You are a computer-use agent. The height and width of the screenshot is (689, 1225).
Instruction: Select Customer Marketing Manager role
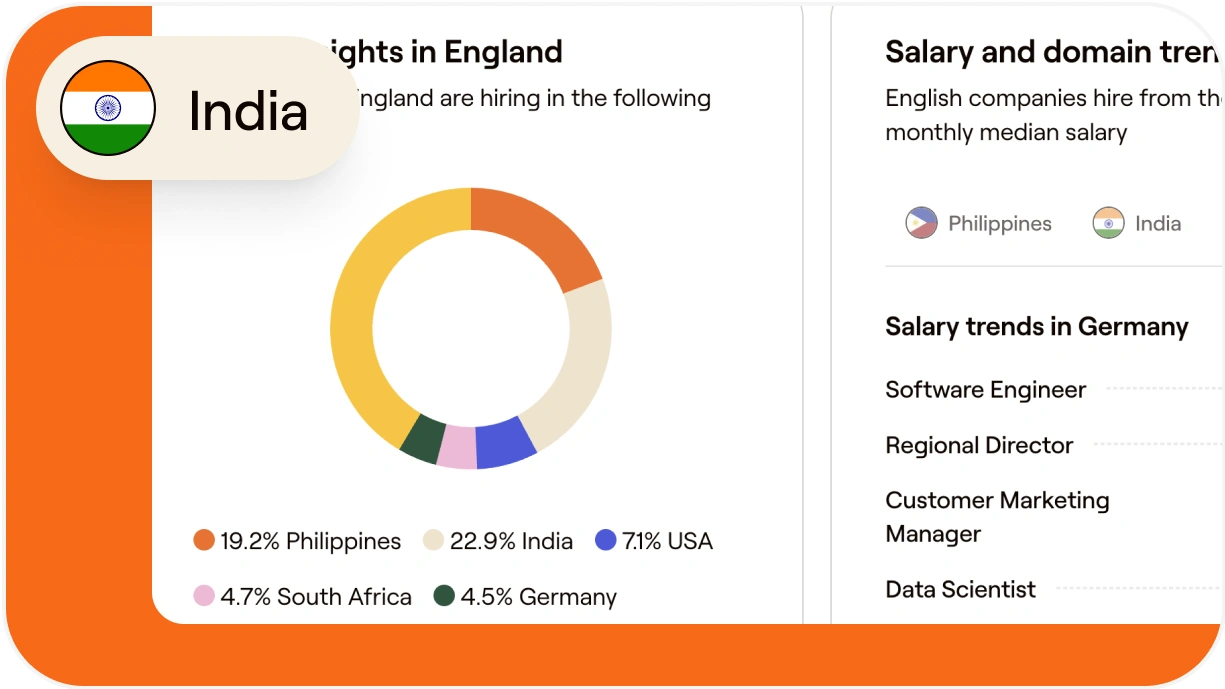[997, 516]
